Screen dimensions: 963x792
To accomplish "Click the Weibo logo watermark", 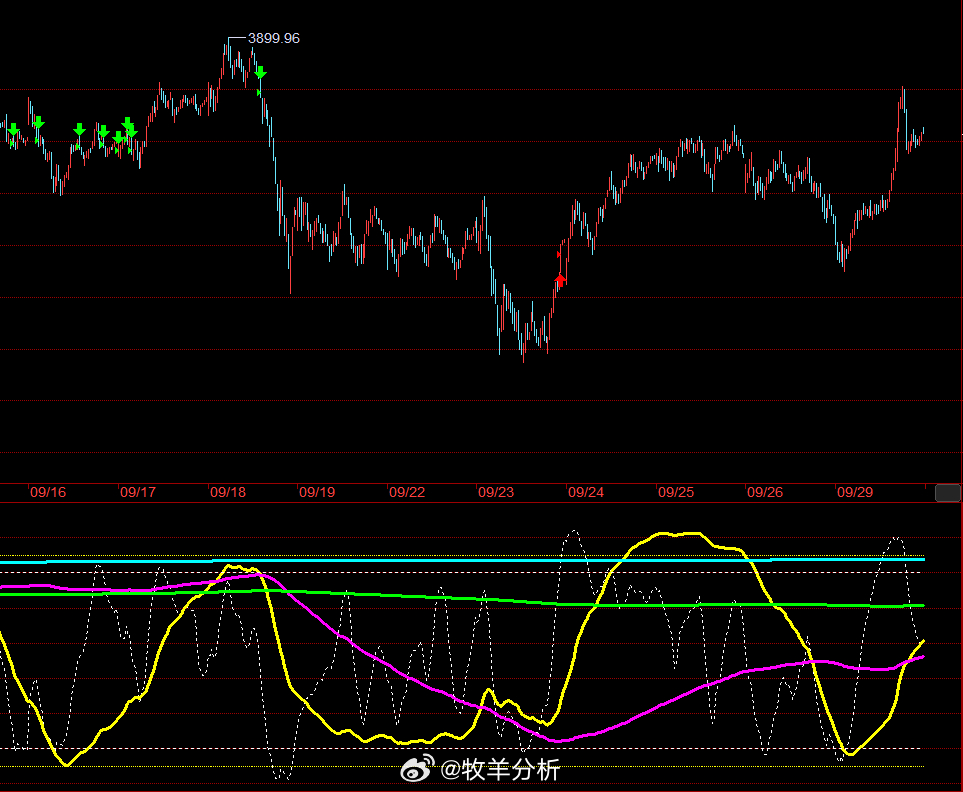I will [x=419, y=769].
